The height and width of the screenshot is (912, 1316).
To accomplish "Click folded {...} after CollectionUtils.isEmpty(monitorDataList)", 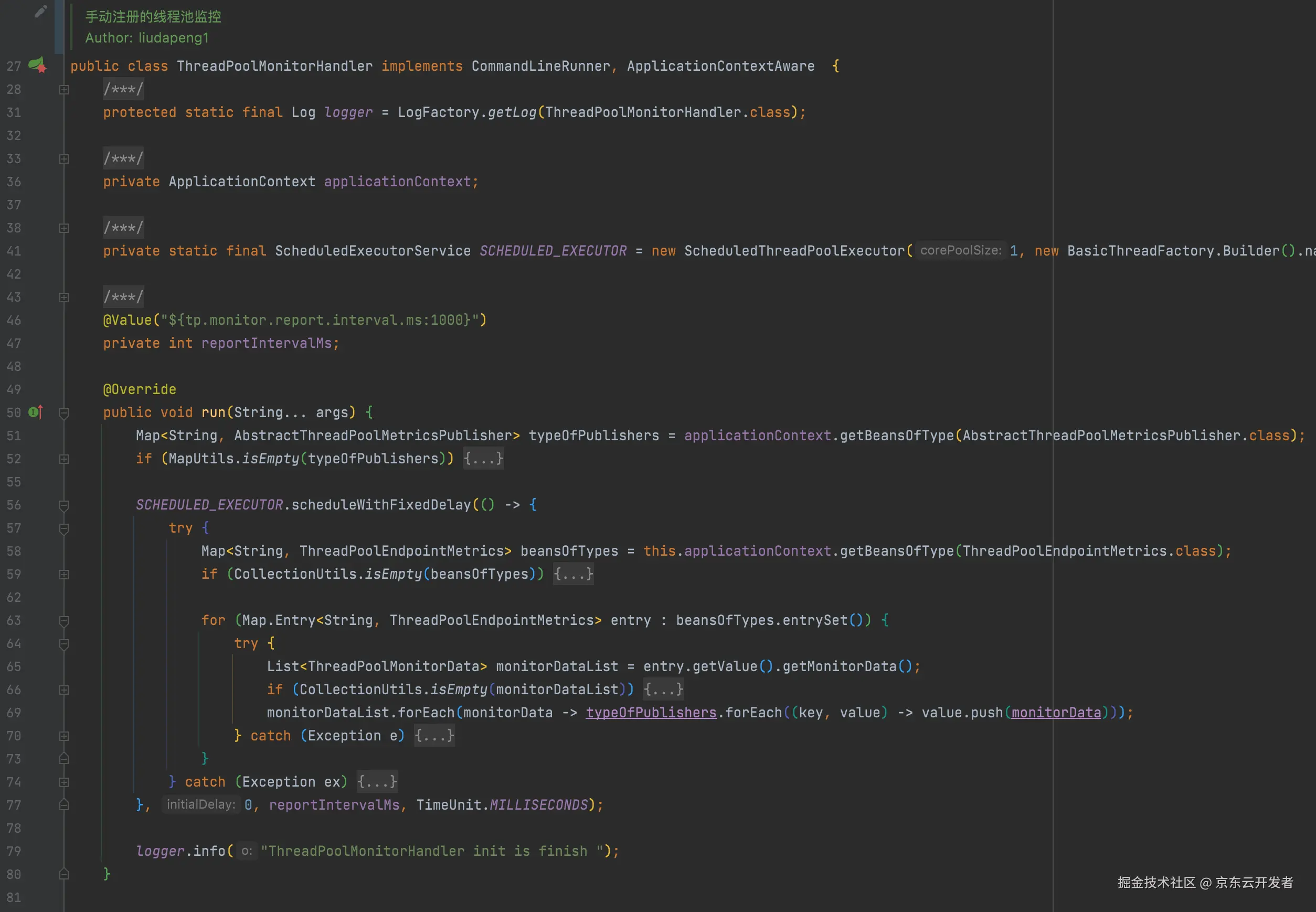I will (663, 689).
